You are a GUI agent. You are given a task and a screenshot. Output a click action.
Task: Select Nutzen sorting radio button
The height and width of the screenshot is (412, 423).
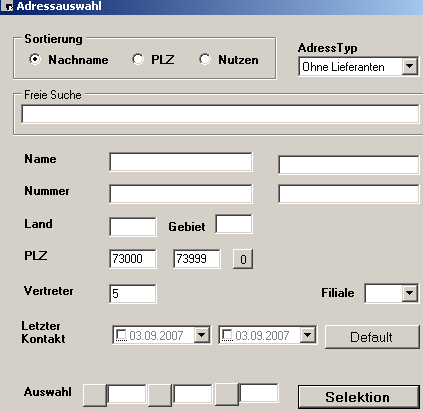pos(205,59)
